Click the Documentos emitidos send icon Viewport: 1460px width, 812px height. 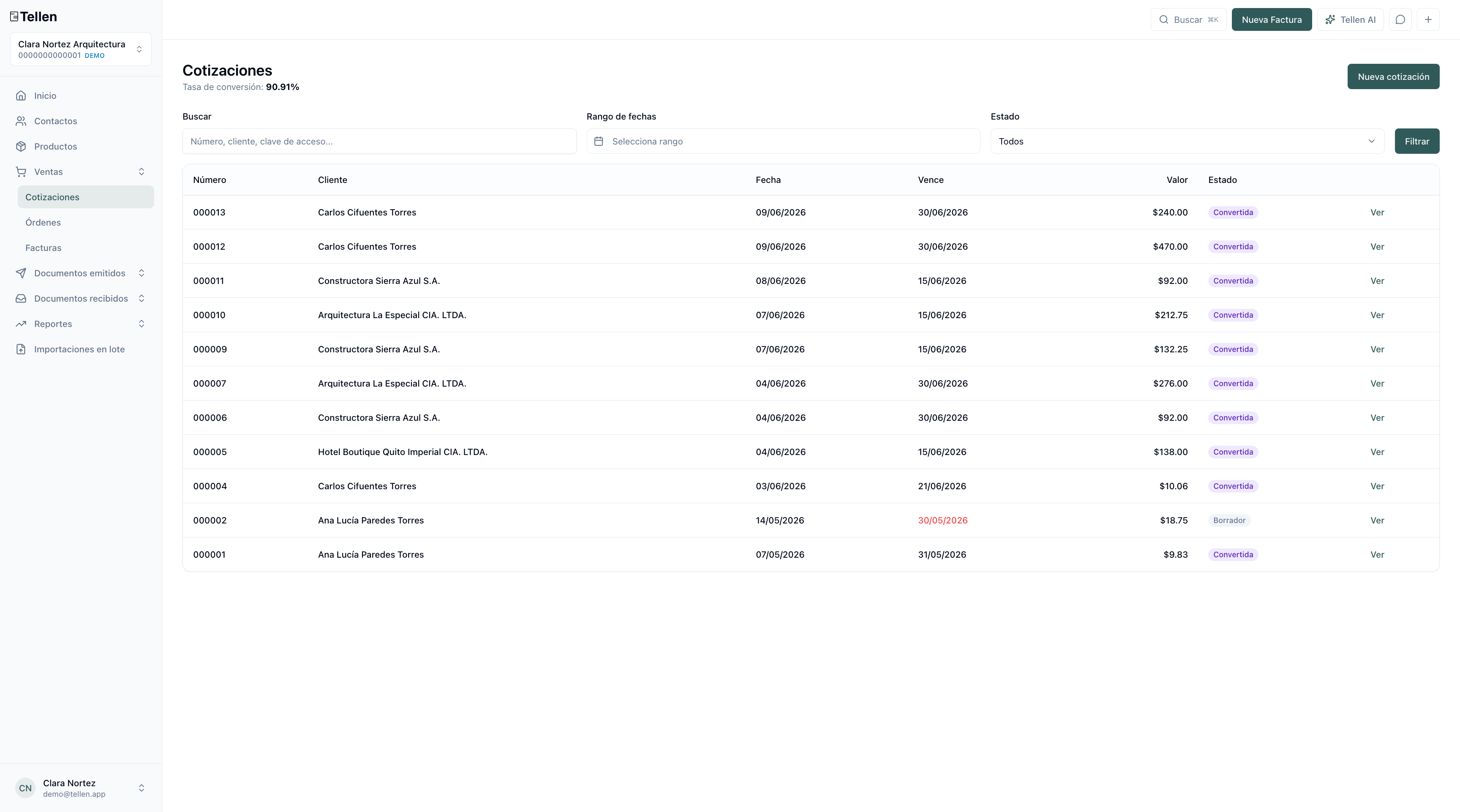tap(21, 273)
